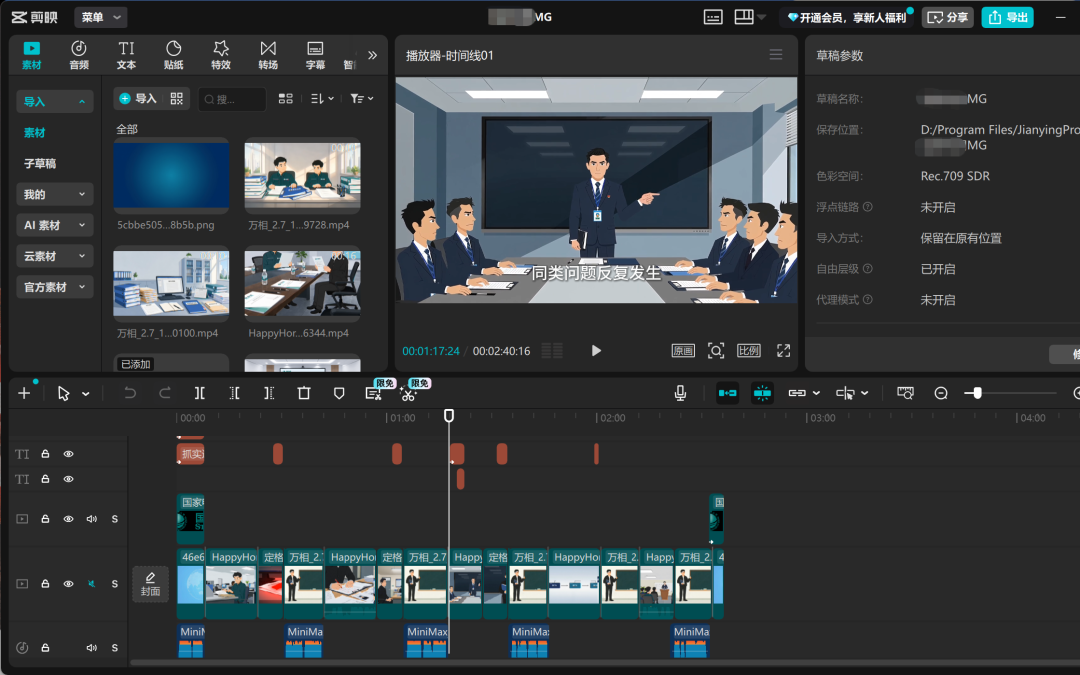The image size is (1080, 675).
Task: Switch to the 文本 text tab
Action: pyautogui.click(x=126, y=54)
